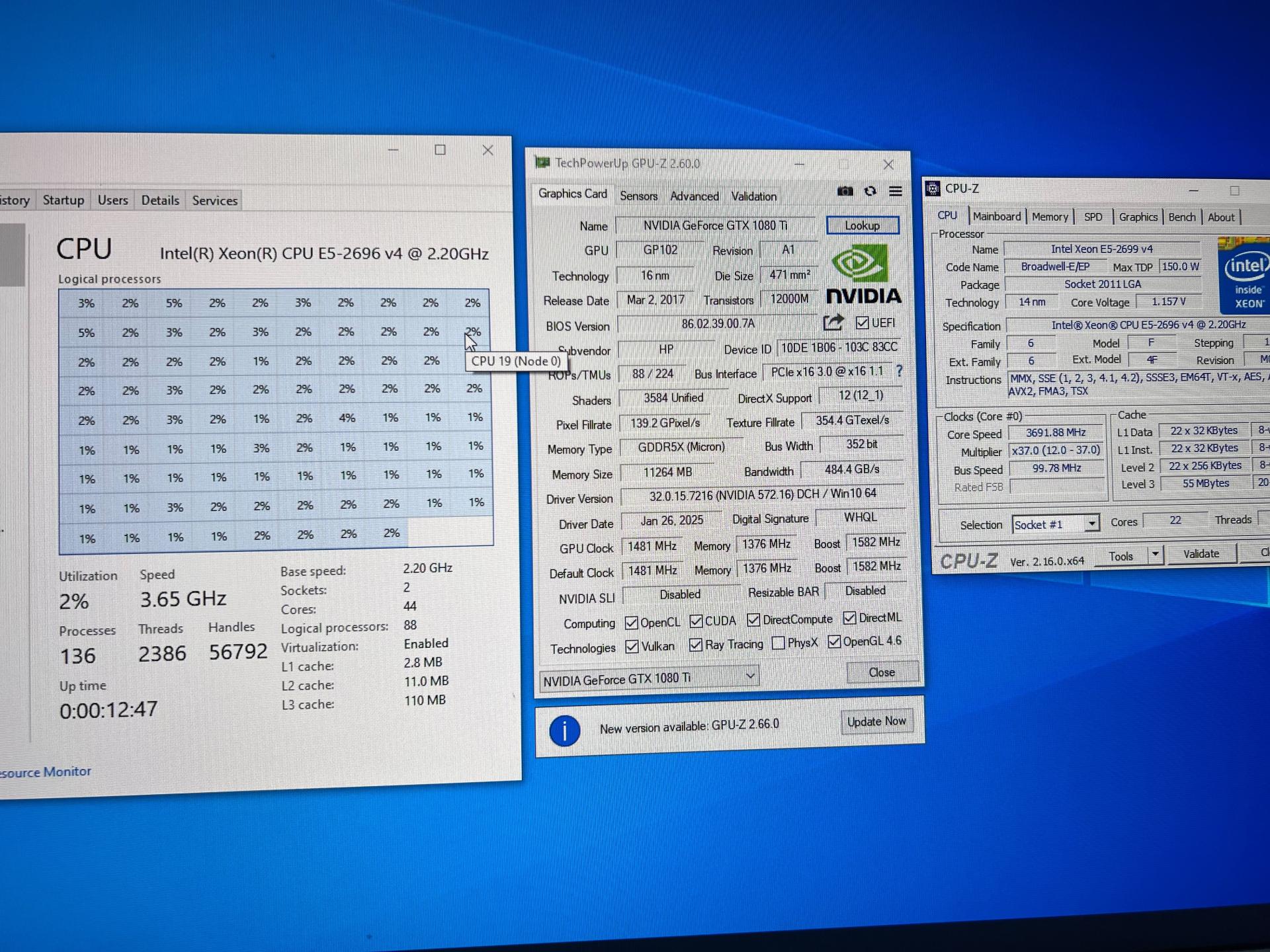This screenshot has width=1270, height=952.
Task: Switch to the Sensors tab
Action: [638, 196]
